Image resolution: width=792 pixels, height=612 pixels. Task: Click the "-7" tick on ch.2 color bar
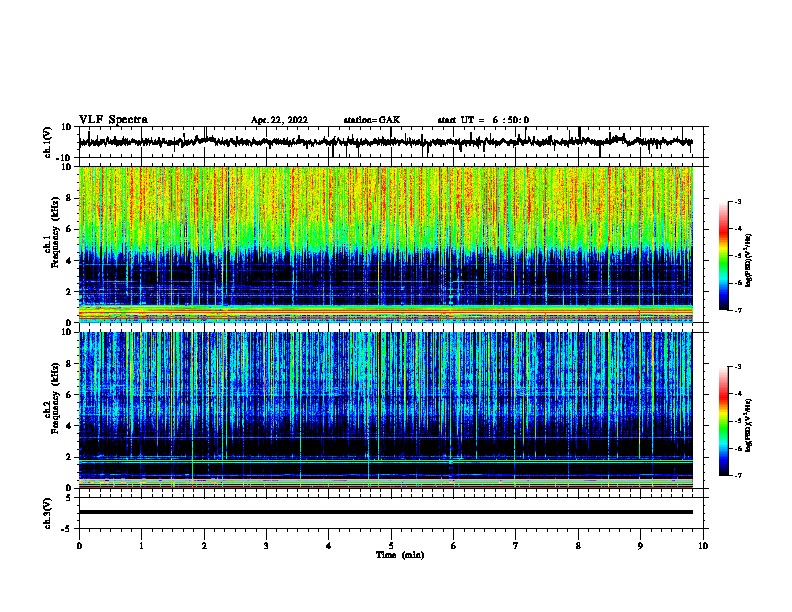[x=738, y=476]
